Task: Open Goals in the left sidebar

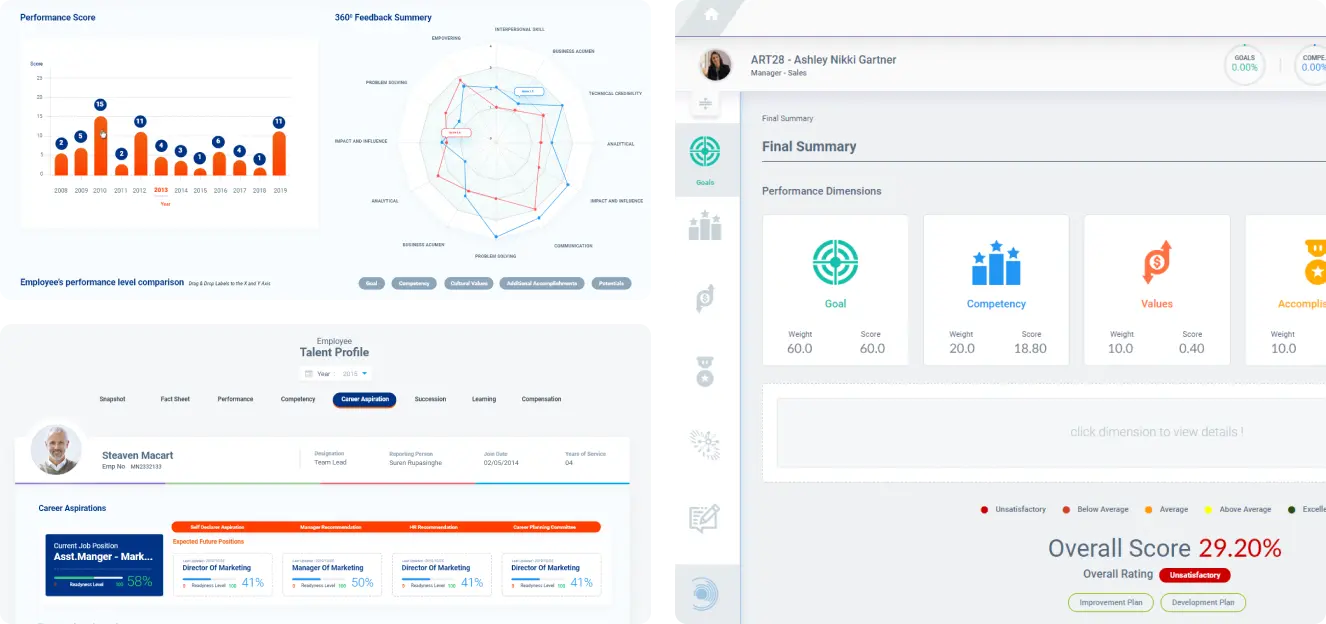Action: 705,157
